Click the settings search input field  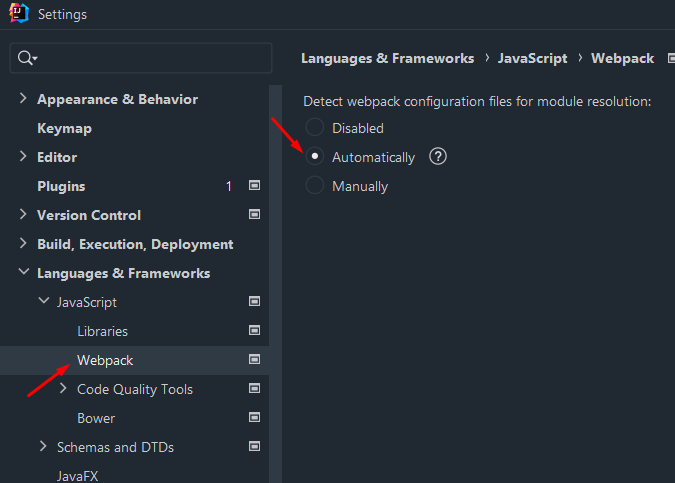141,58
